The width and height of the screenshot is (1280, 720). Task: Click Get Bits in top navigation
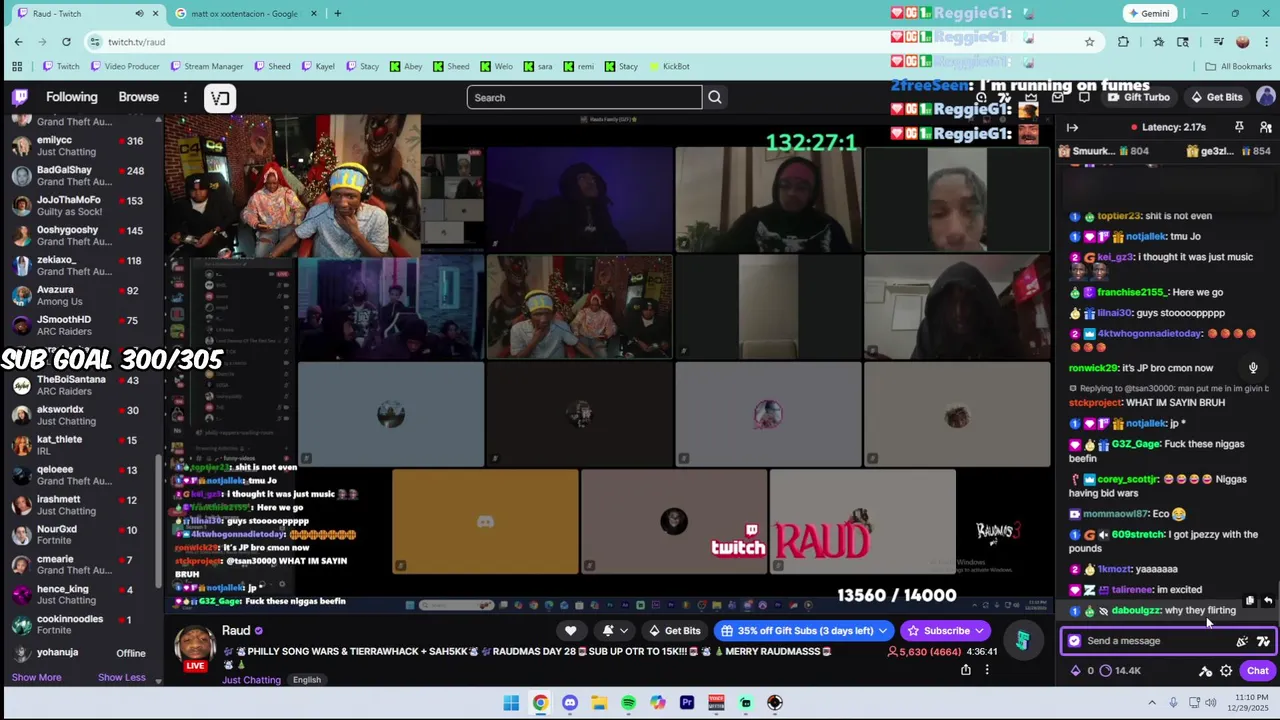(x=1216, y=97)
